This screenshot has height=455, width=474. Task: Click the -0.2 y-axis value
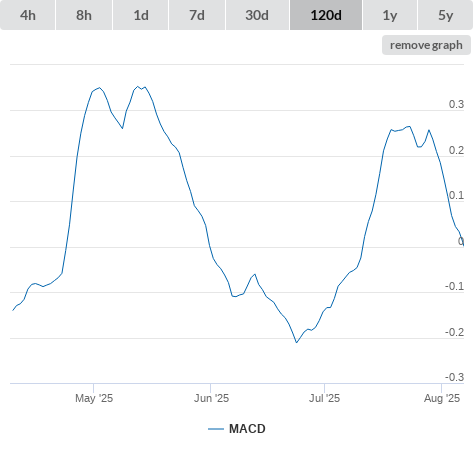coord(454,332)
